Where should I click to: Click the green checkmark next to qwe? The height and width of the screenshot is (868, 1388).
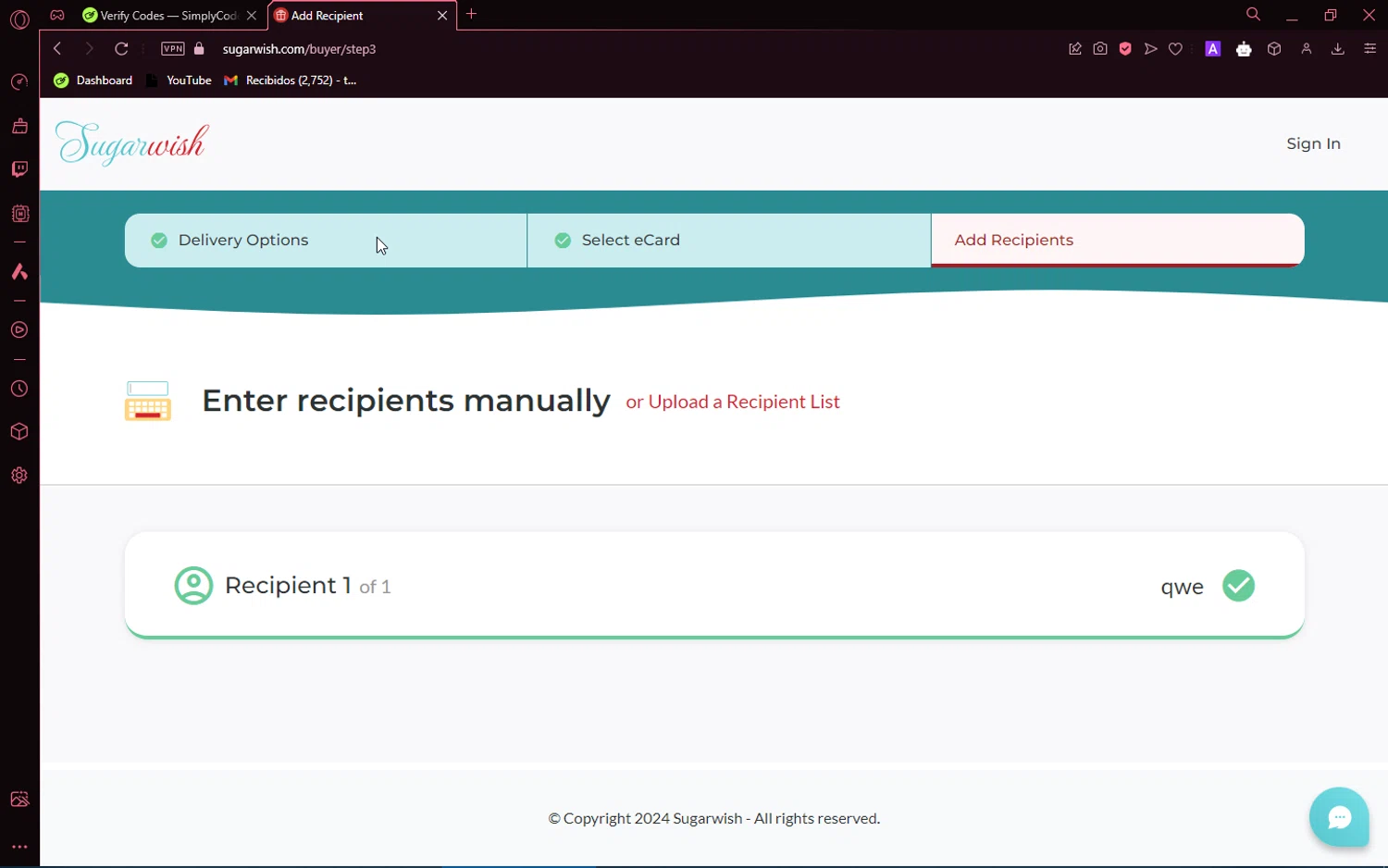pos(1238,586)
